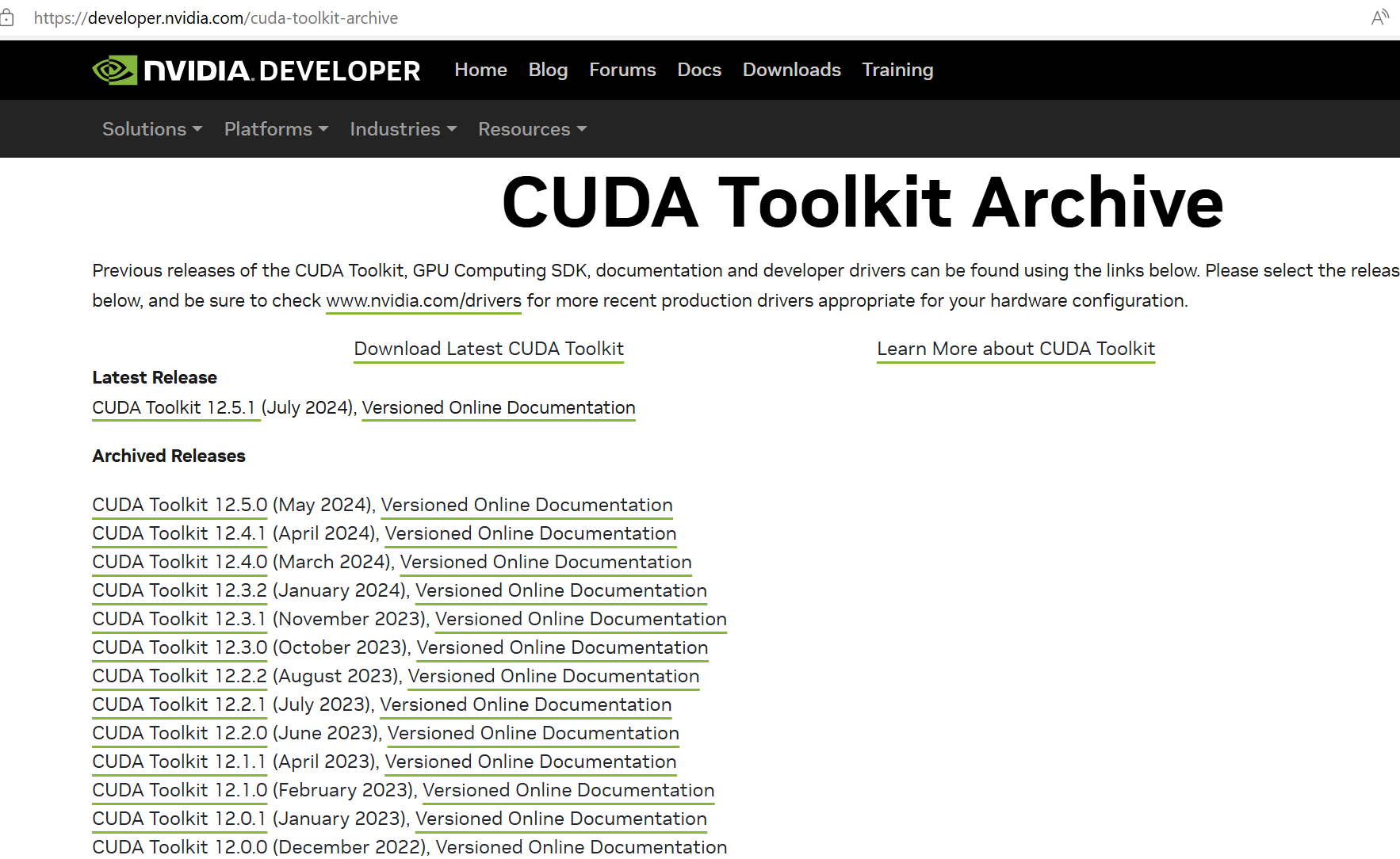Image resolution: width=1400 pixels, height=859 pixels.
Task: Open documentation for 12.2.0 June 2023
Action: [533, 734]
